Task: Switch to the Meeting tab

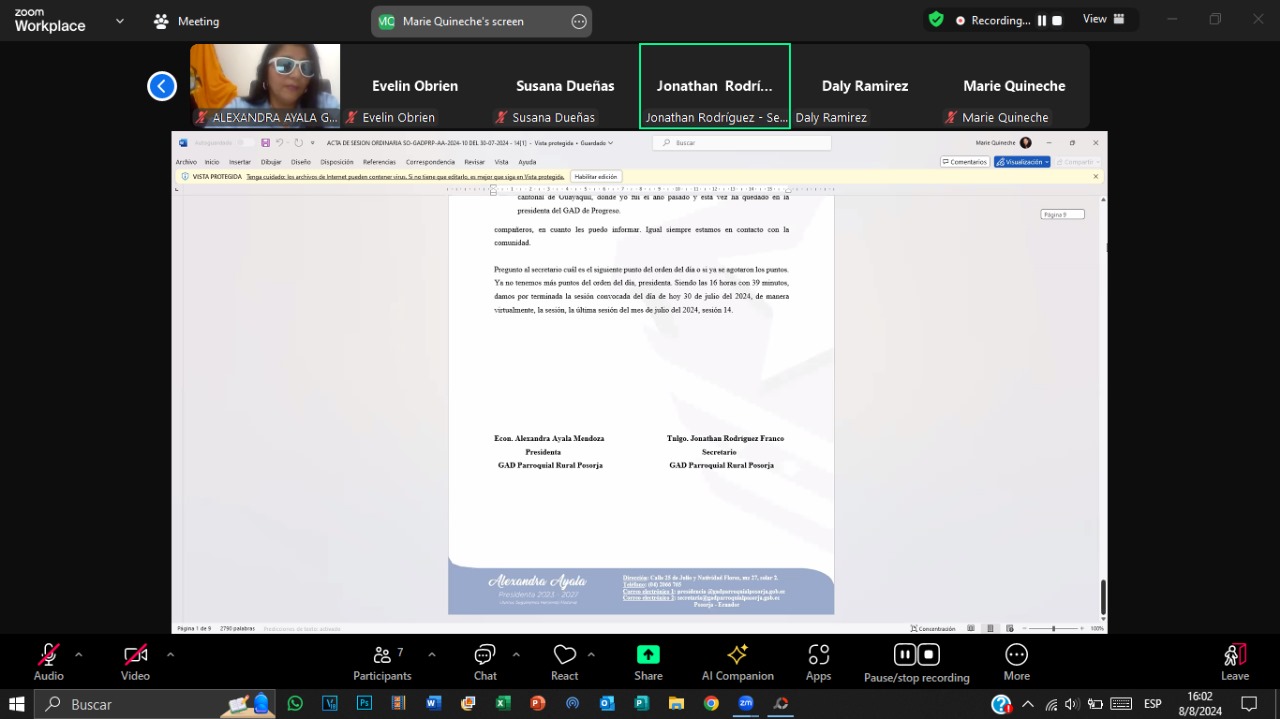Action: tap(186, 21)
